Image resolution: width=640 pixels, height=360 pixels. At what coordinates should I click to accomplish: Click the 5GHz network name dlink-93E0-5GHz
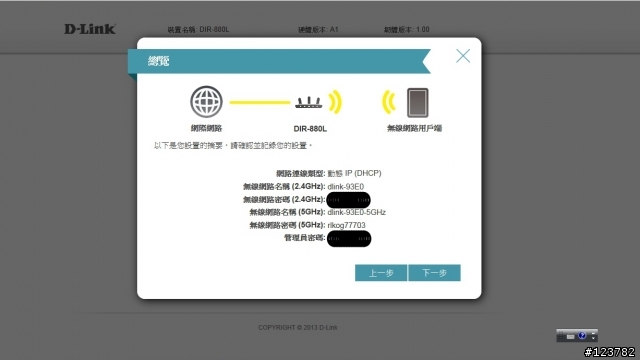point(357,212)
